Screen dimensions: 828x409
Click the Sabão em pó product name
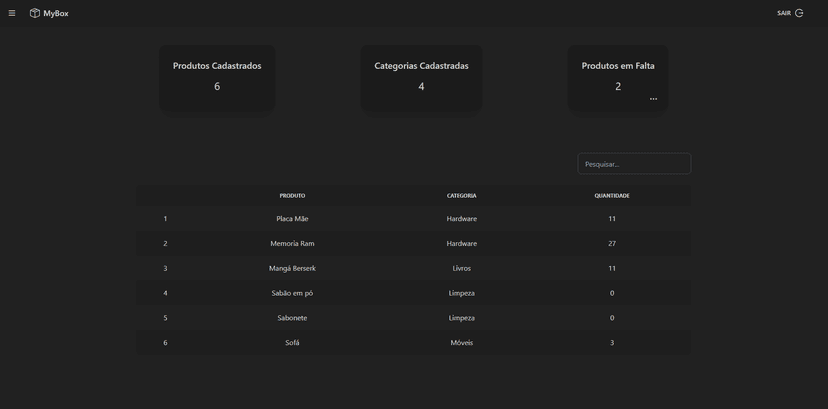click(x=292, y=293)
